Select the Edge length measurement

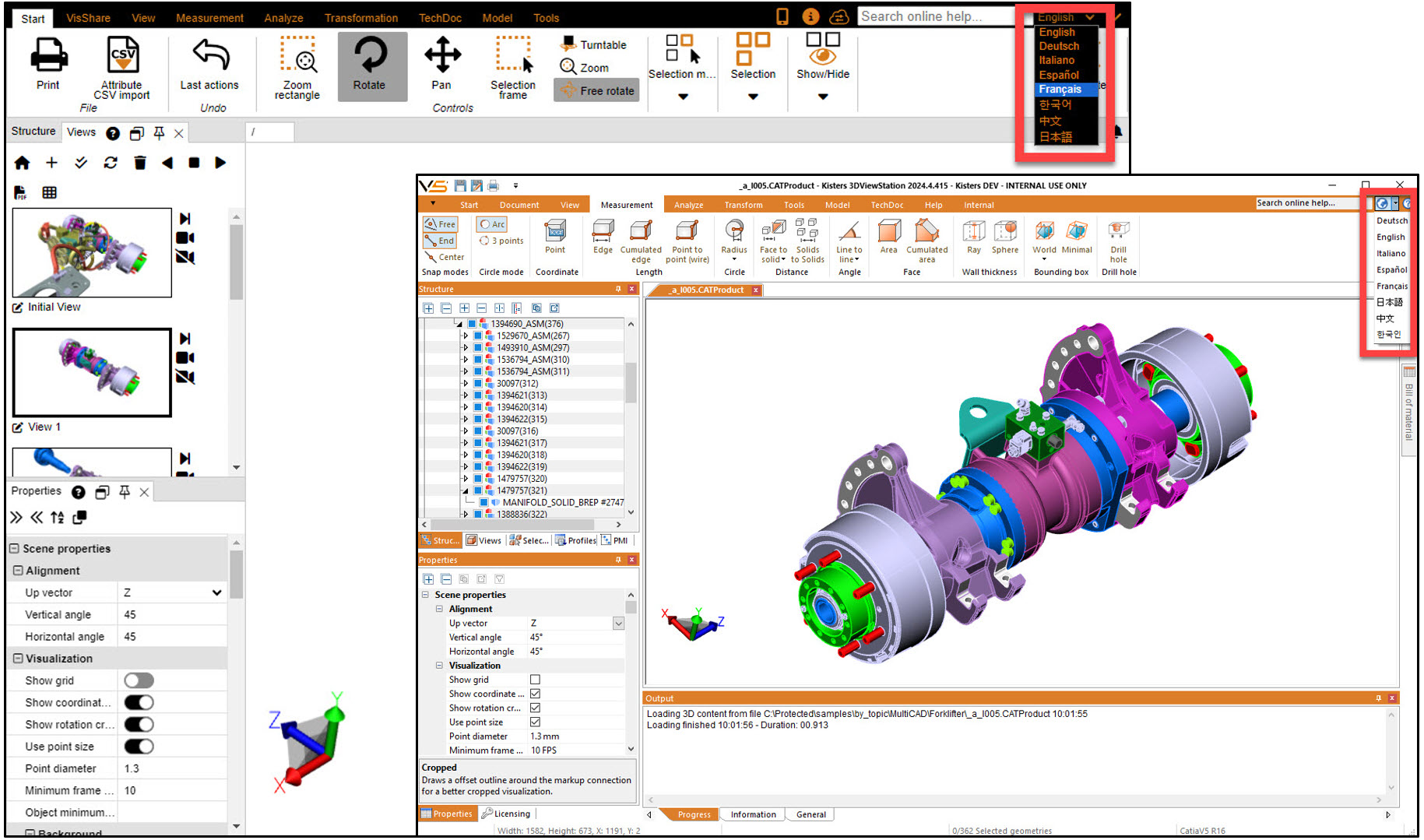tap(603, 237)
